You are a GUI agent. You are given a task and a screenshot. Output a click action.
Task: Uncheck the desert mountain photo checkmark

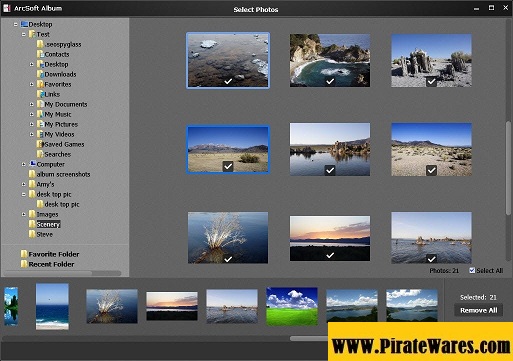228,166
